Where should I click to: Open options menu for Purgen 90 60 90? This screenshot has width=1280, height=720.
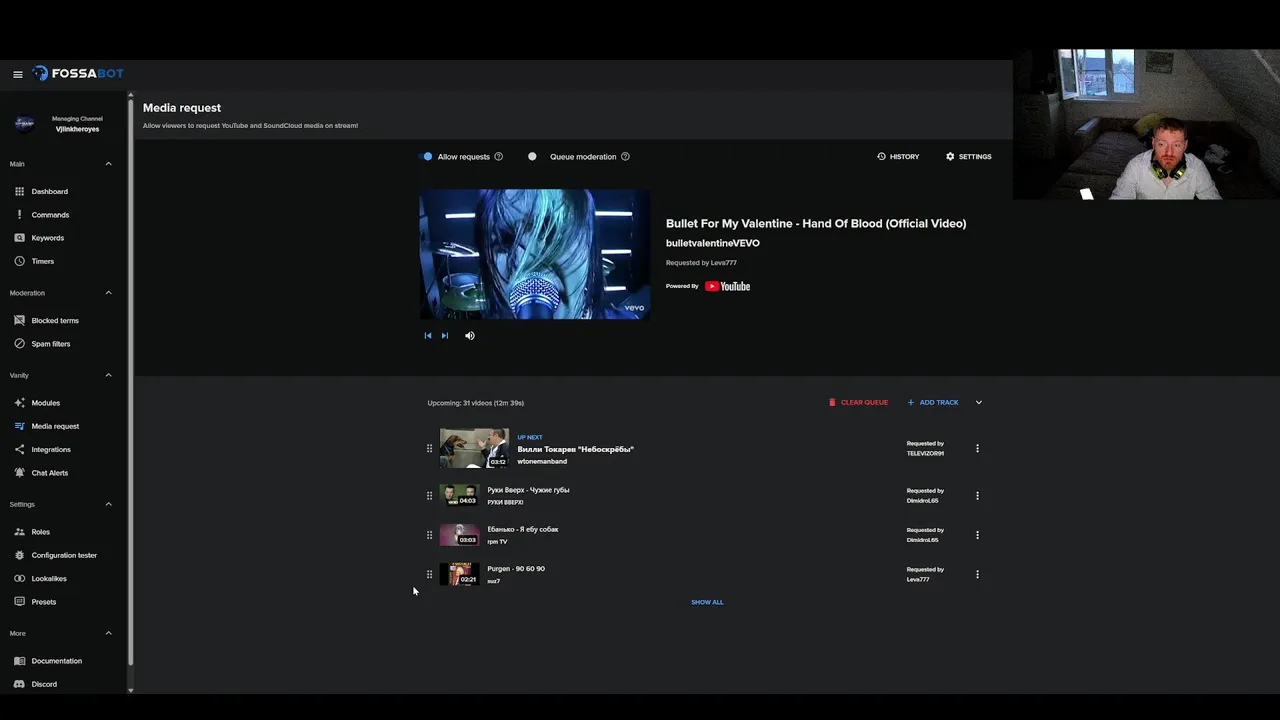click(977, 574)
